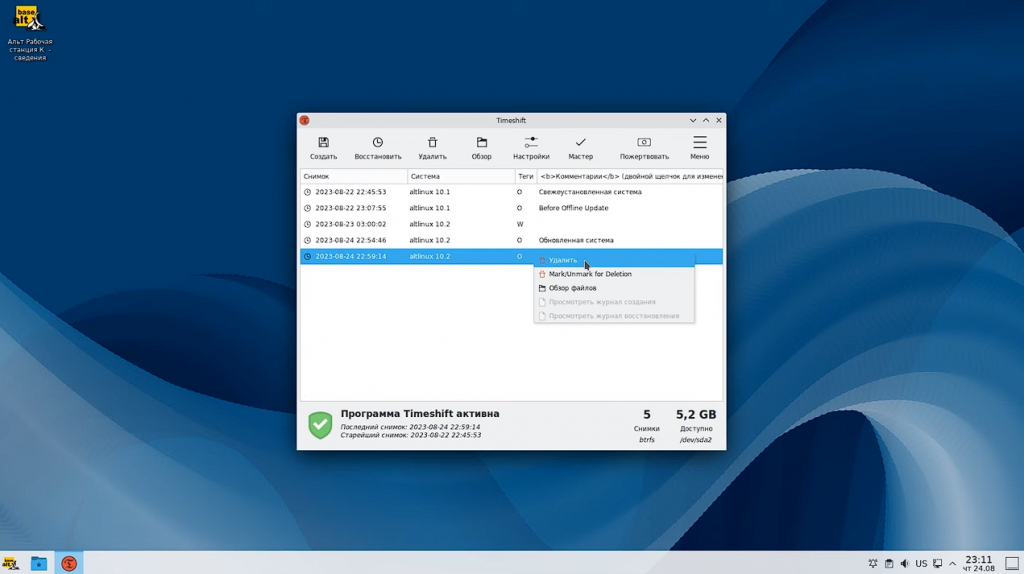Open Альт Рабочая станция К desktop icon

pyautogui.click(x=29, y=33)
